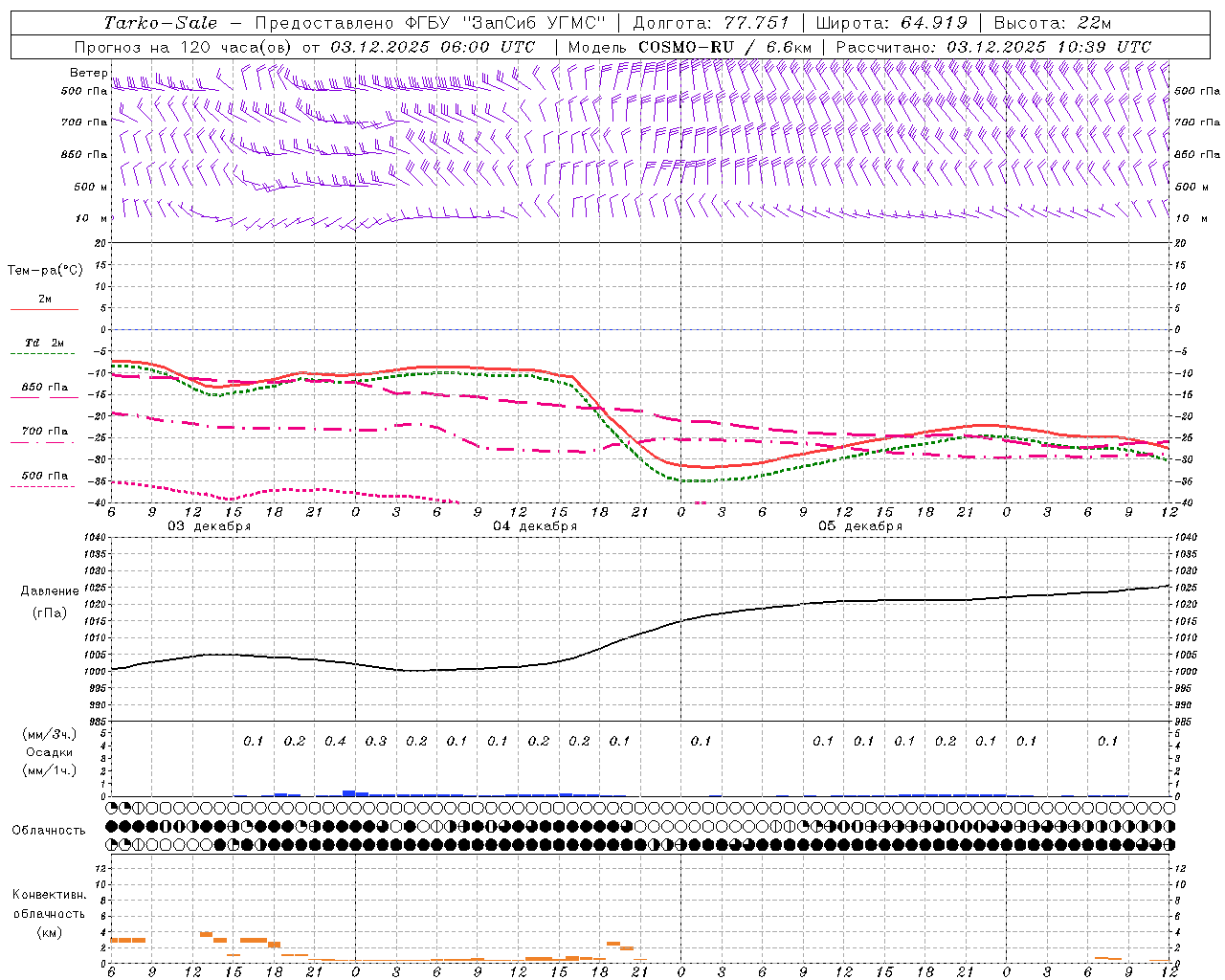
Task: Select the Td 2м dewpoint legend entry
Action: click(44, 343)
